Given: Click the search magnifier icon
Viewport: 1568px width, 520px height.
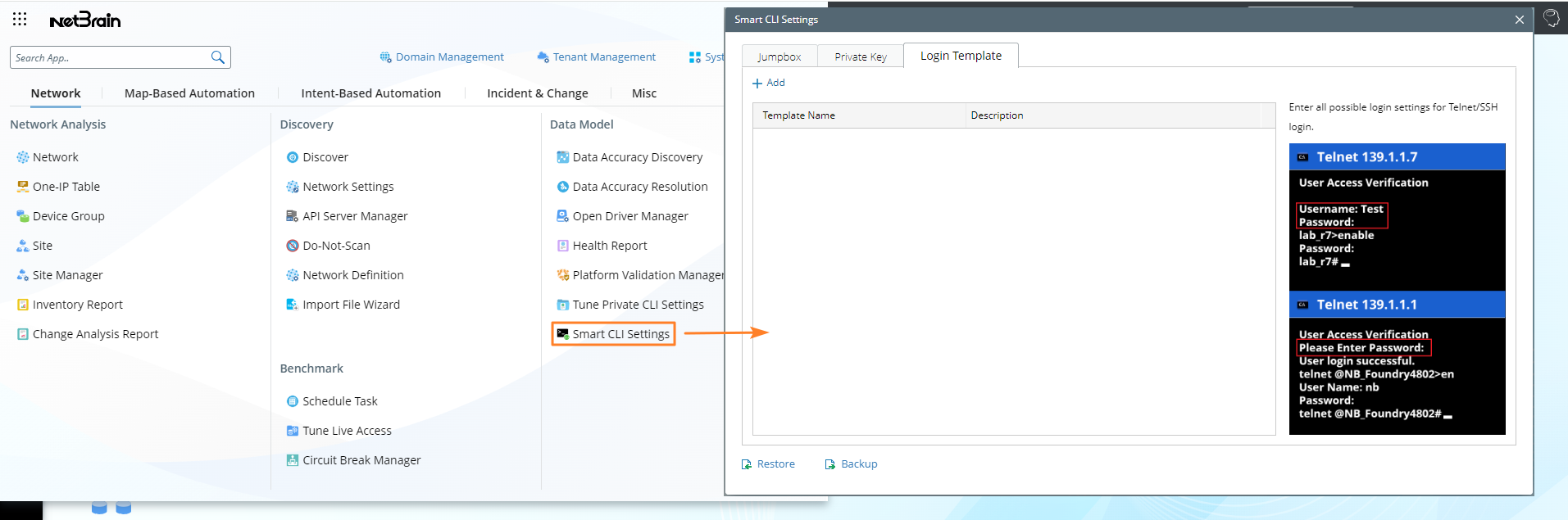Looking at the screenshot, I should 217,57.
